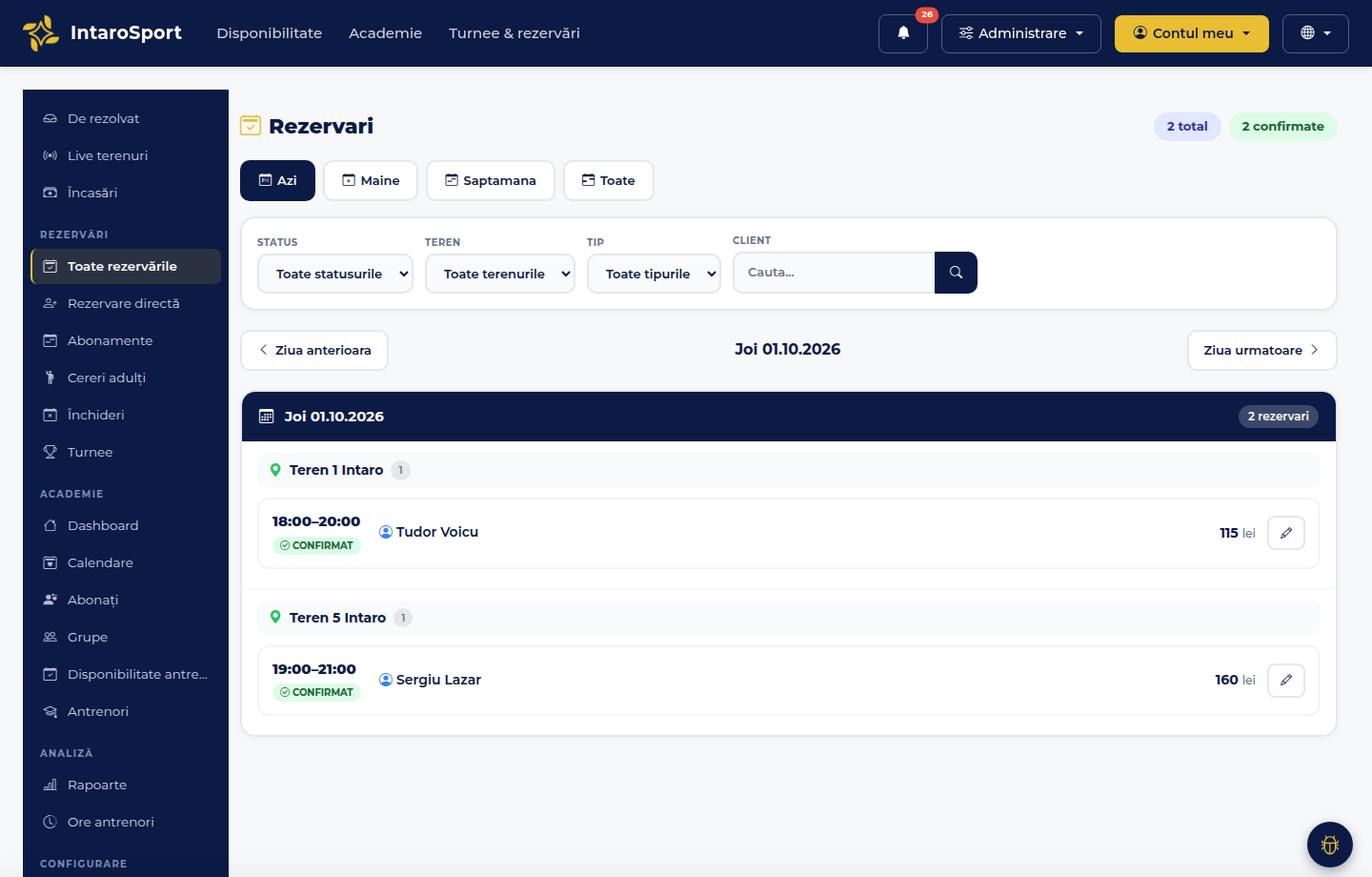Open the bug report floating button
Screen dimensions: 1372x877
click(x=1330, y=845)
